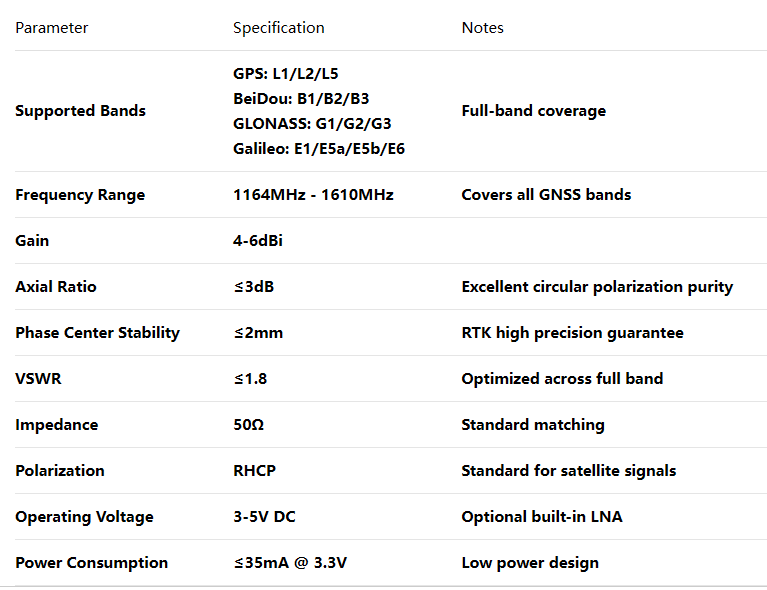
Task: Select the RTK high precision guarantee note
Action: point(572,333)
